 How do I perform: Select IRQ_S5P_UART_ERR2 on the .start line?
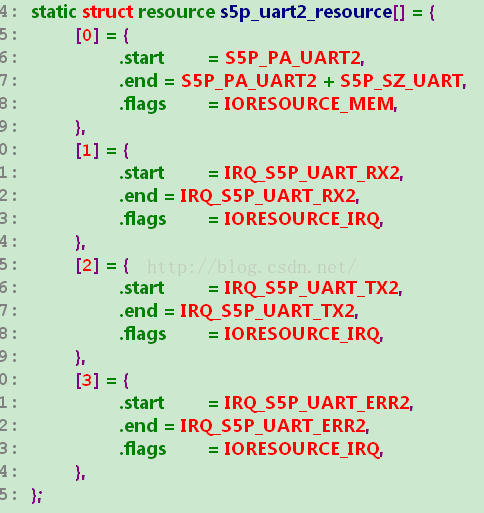point(317,403)
